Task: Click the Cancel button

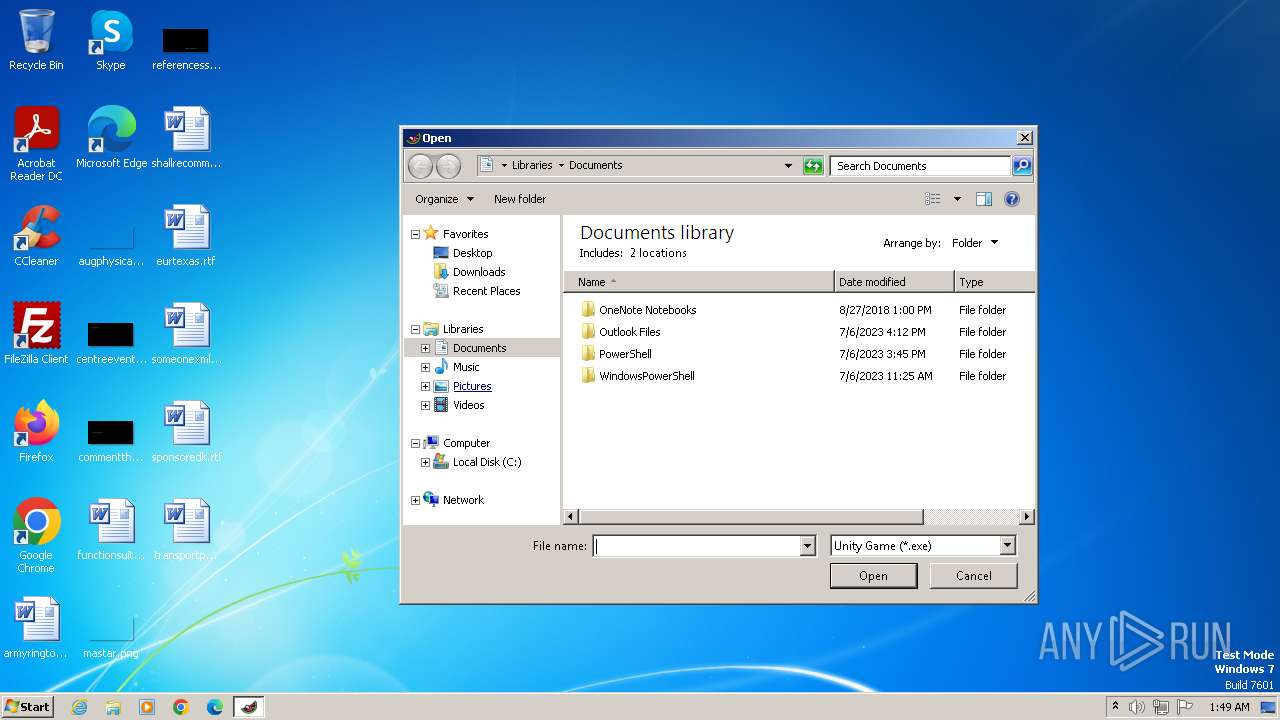Action: pos(973,576)
